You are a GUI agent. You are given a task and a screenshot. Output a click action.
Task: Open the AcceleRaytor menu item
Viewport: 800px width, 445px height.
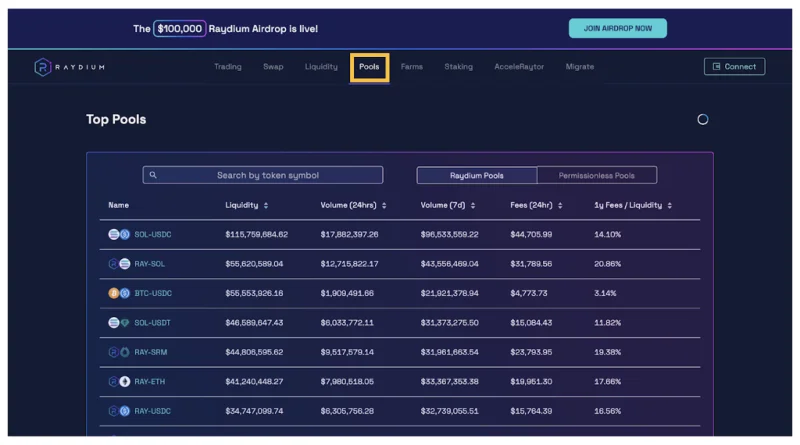point(519,66)
